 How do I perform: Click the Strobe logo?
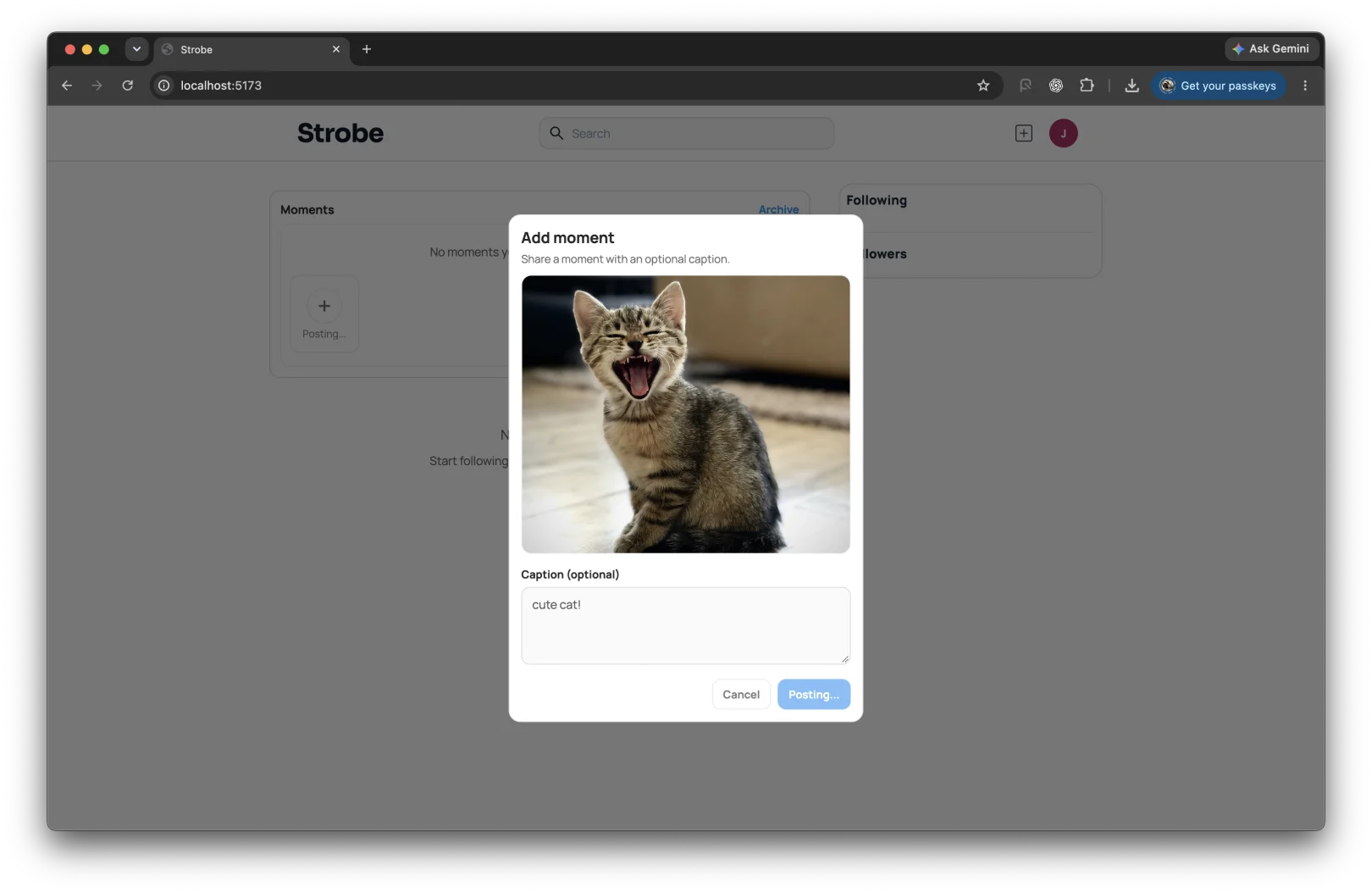point(340,133)
